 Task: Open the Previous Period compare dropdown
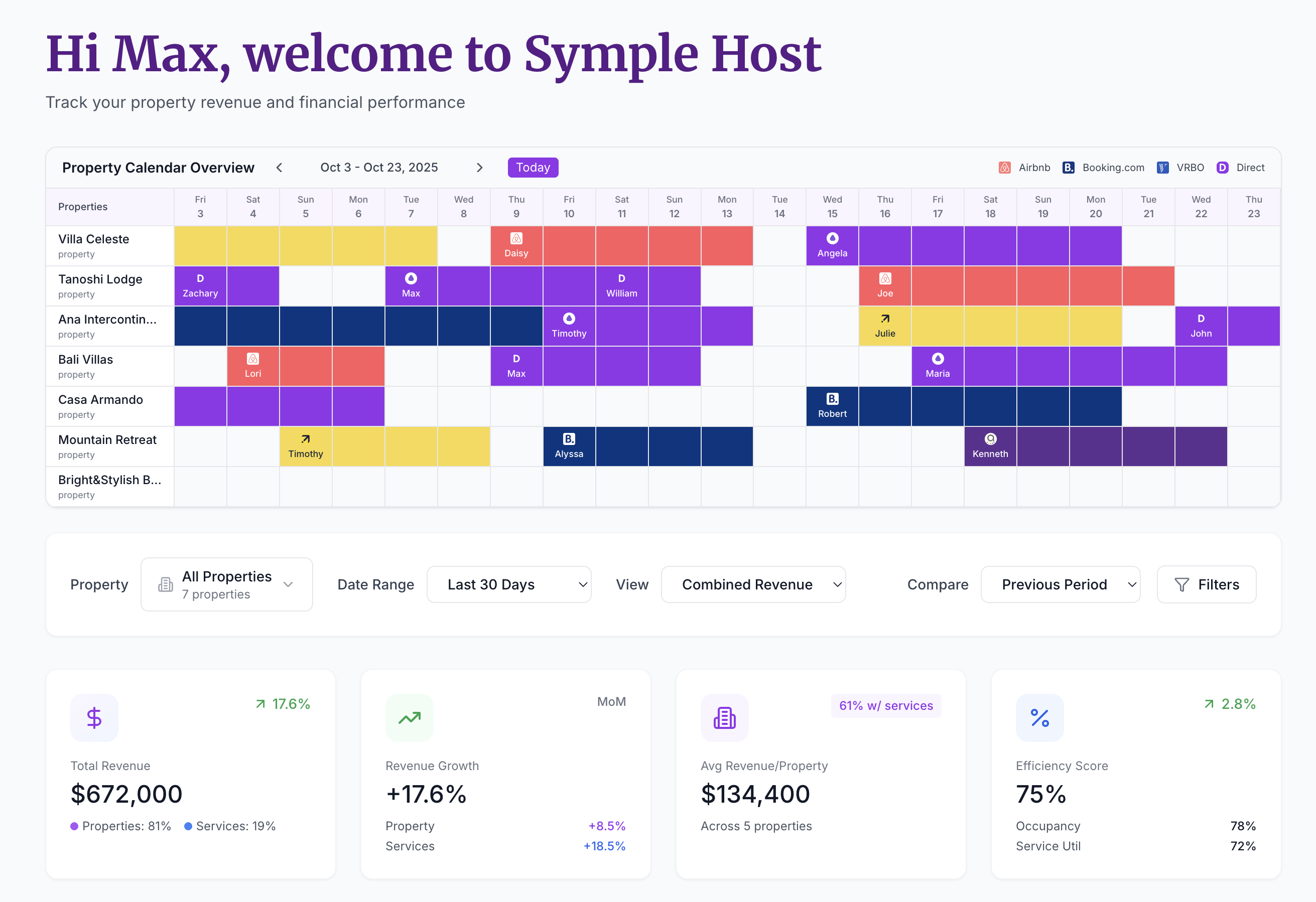pos(1060,584)
